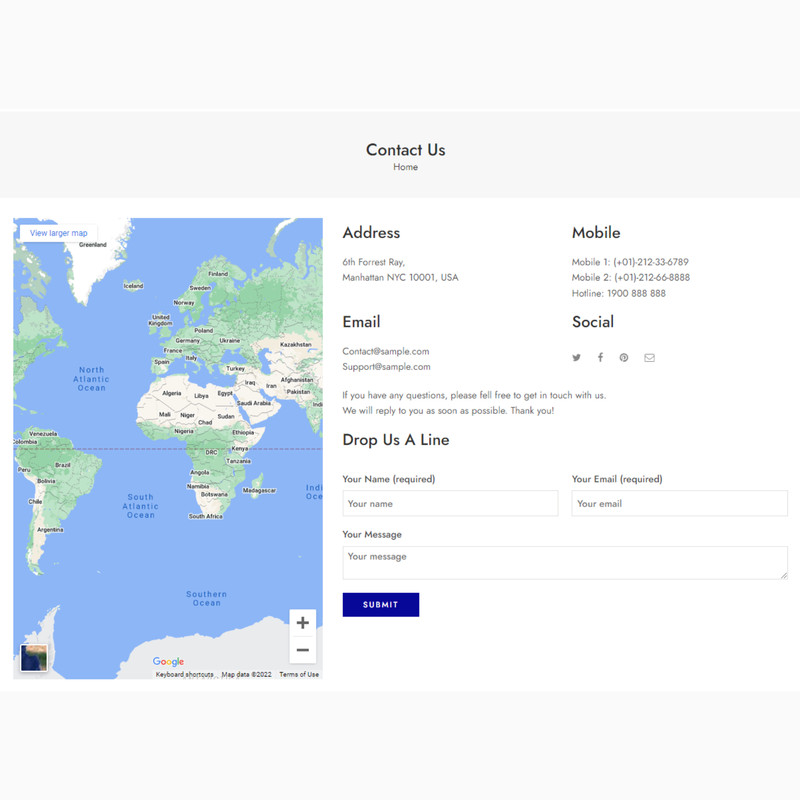Click Map data ©2022 attribution text

pyautogui.click(x=246, y=674)
